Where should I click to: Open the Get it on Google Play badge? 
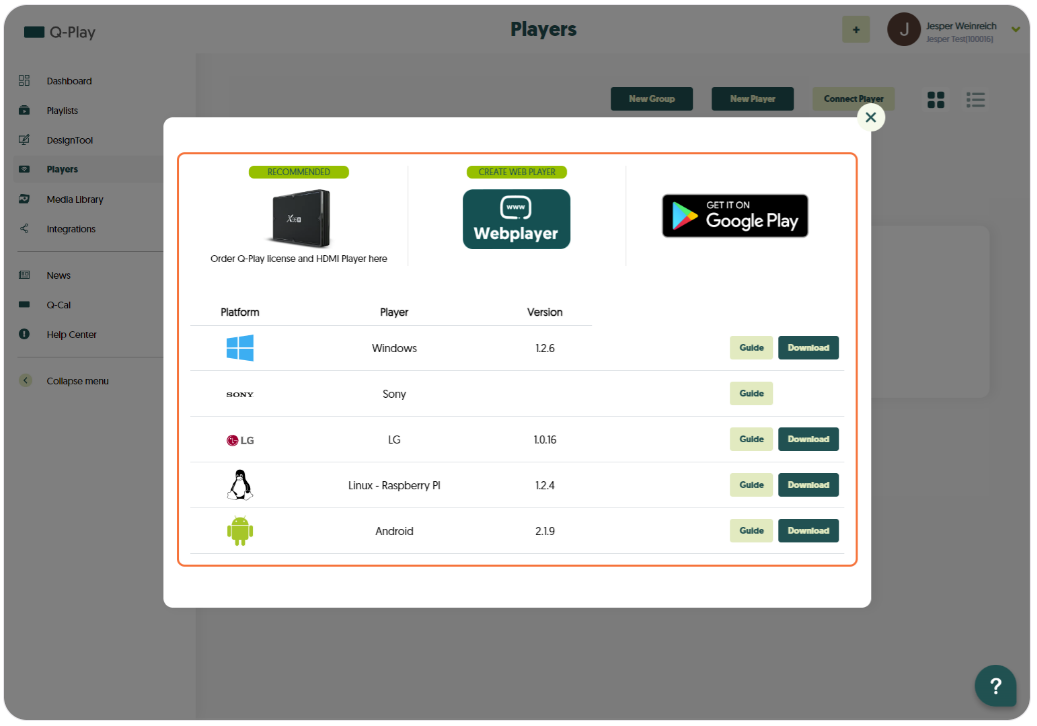pyautogui.click(x=735, y=216)
